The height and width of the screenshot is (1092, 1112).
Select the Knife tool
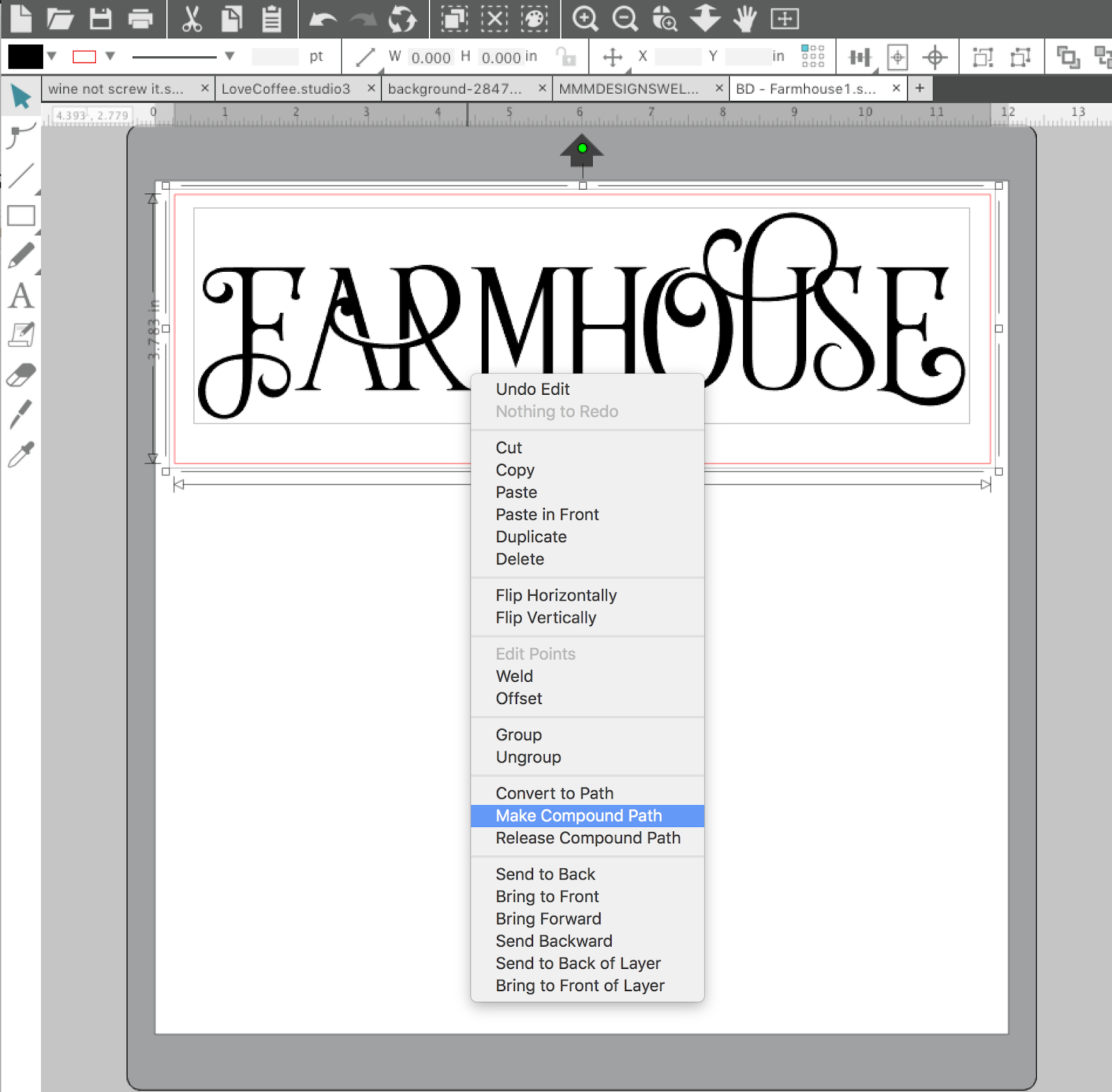22,415
